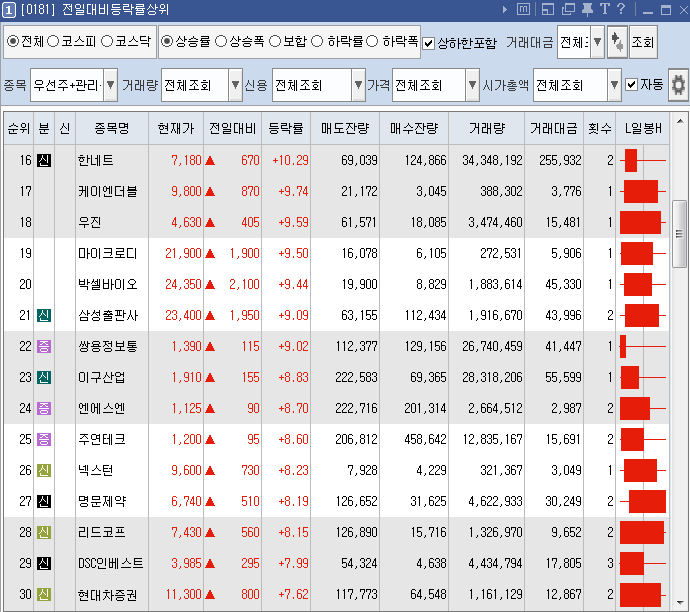
Task: Click the window number '1' icon in the title bar
Action: coord(8,10)
